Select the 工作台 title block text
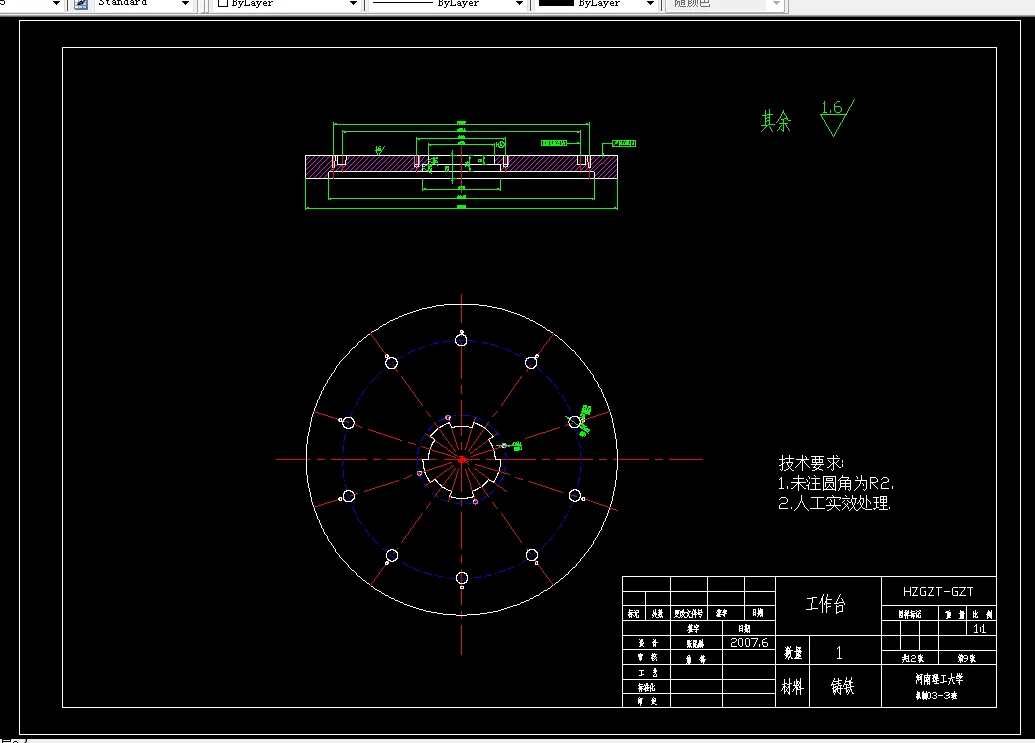 coord(826,604)
